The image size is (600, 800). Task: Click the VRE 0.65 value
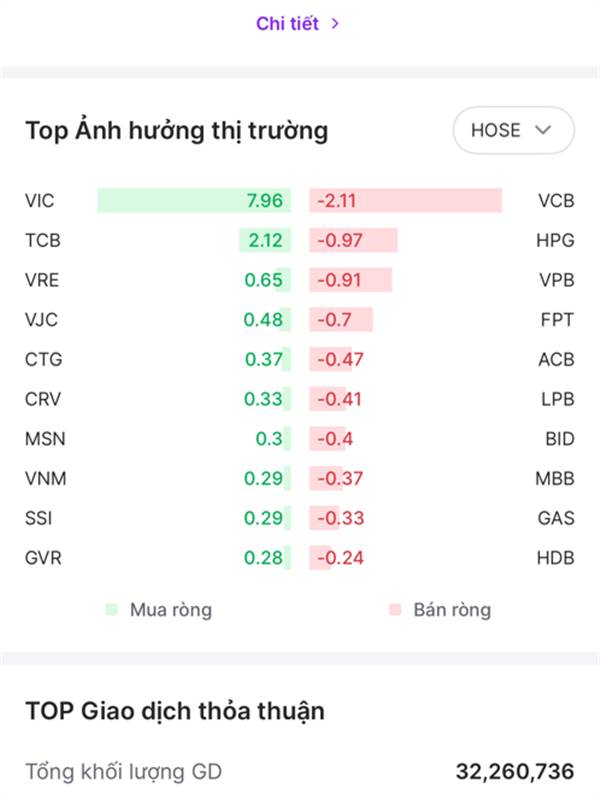pyautogui.click(x=264, y=280)
